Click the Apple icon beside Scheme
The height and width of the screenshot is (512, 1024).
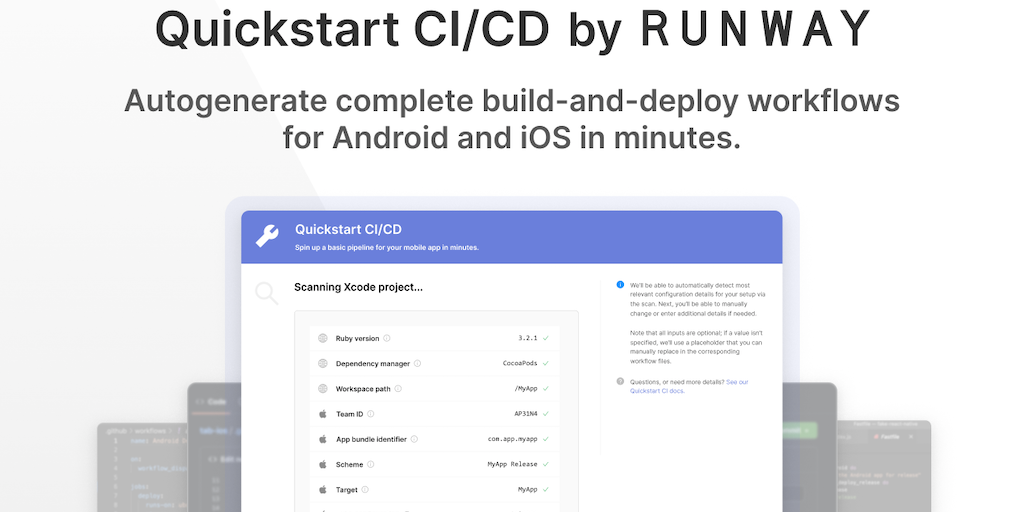click(x=323, y=464)
